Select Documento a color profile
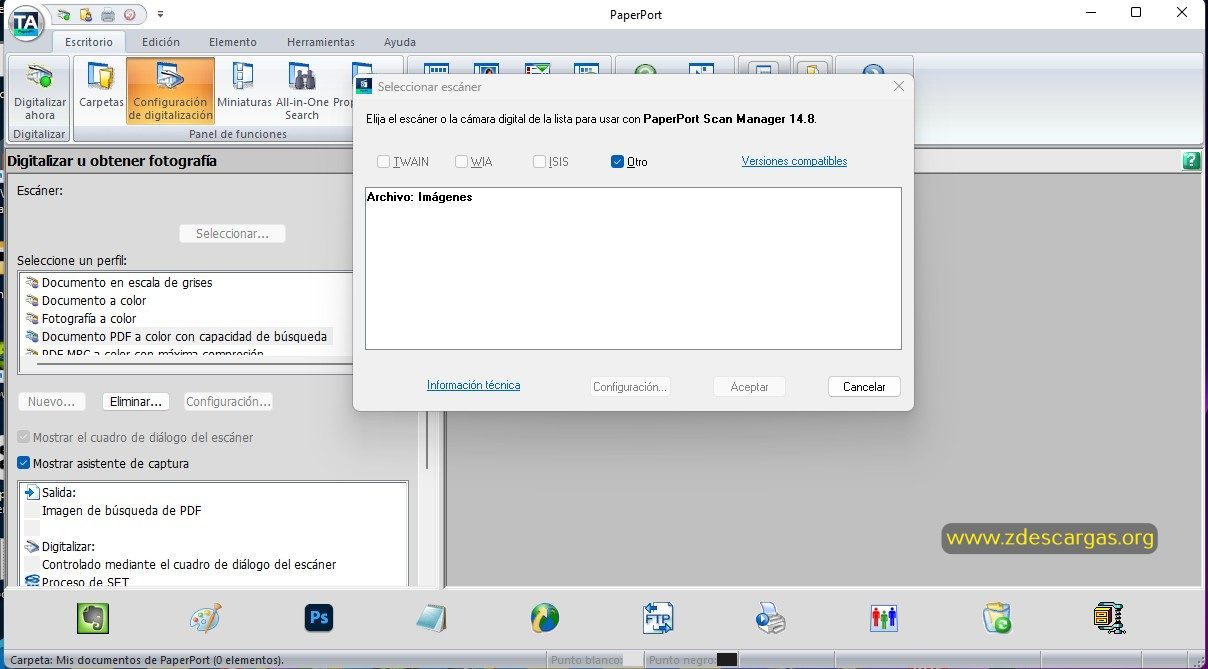Screen dimensions: 1208x669 (94, 301)
